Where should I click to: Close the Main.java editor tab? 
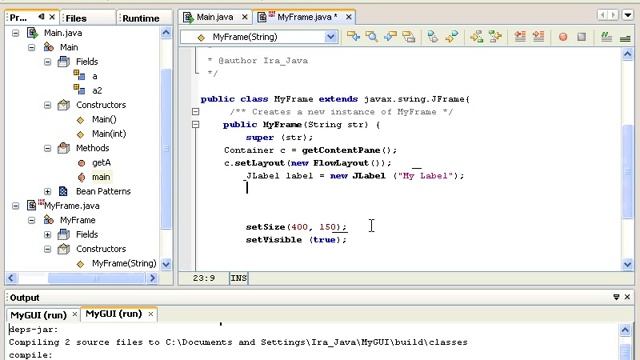(x=244, y=17)
